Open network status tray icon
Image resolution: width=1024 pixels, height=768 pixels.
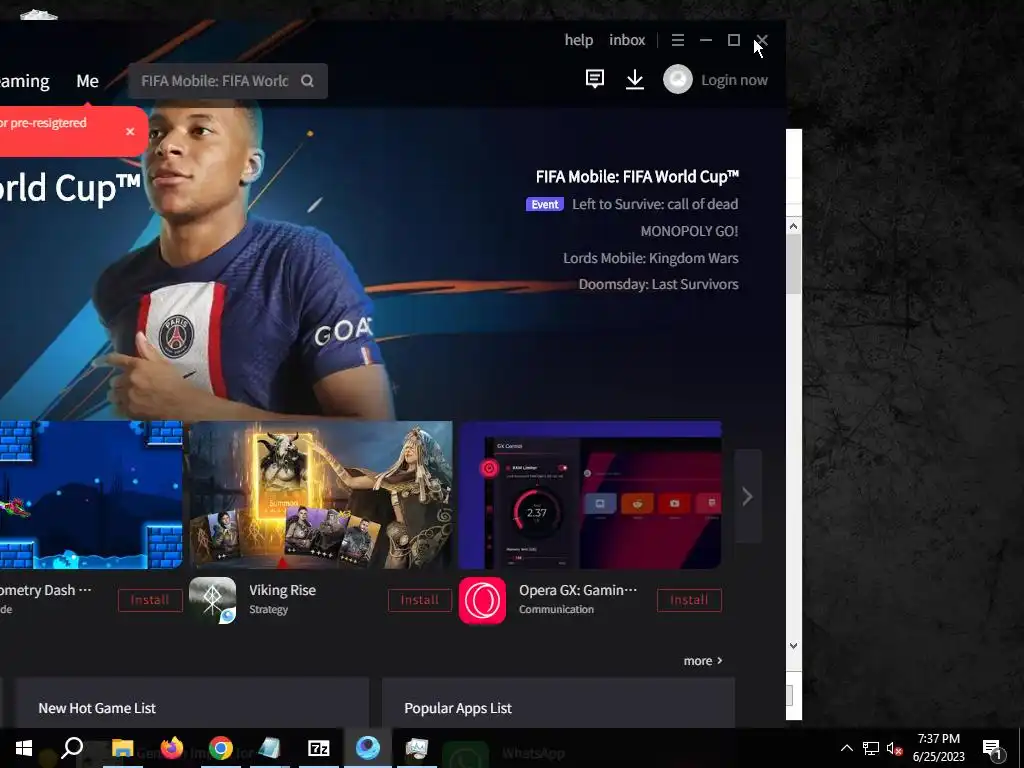click(x=871, y=748)
